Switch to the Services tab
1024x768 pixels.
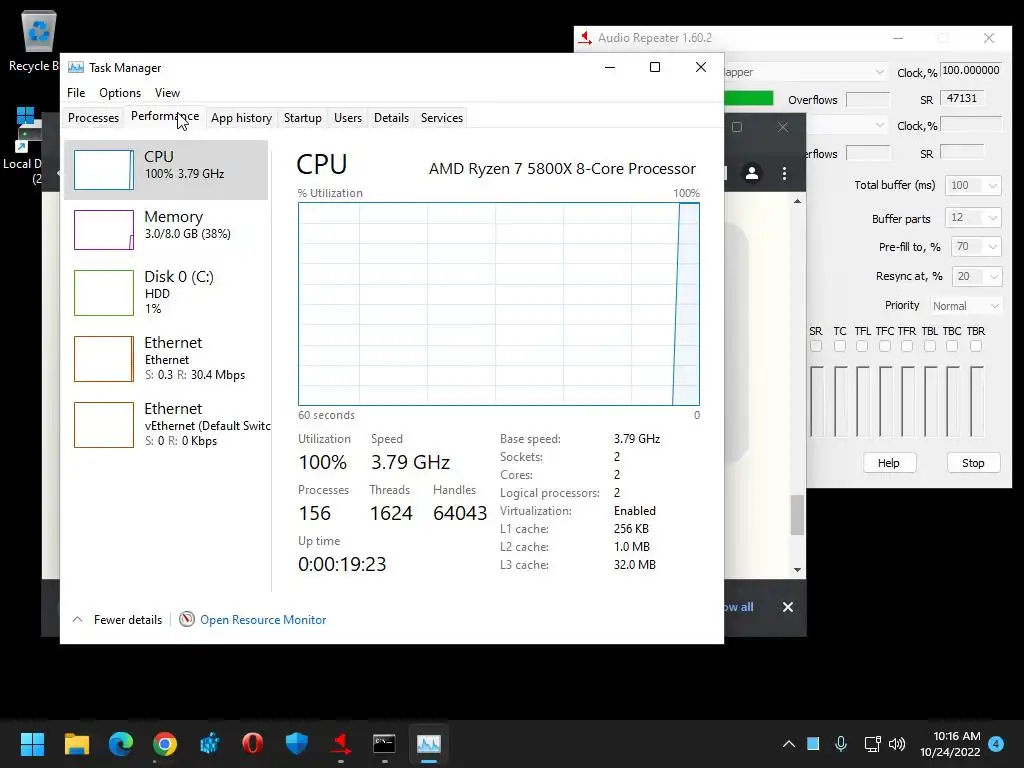[441, 118]
